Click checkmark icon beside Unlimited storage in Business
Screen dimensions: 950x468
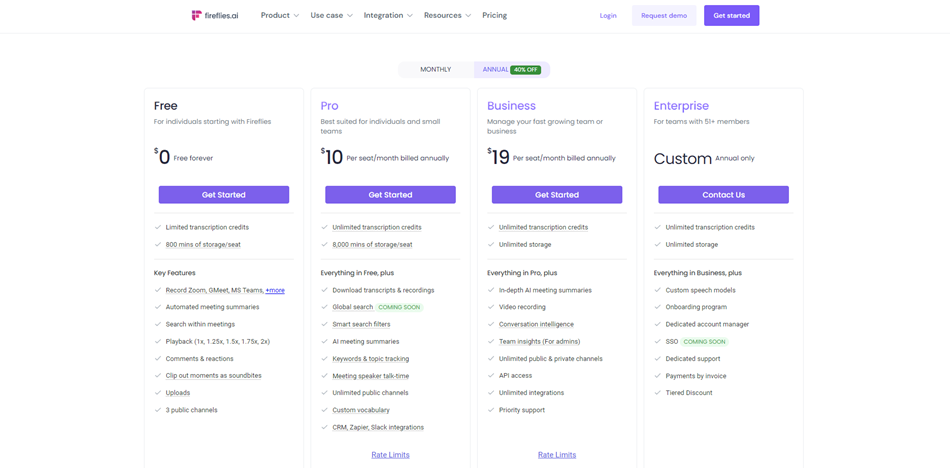tap(491, 244)
